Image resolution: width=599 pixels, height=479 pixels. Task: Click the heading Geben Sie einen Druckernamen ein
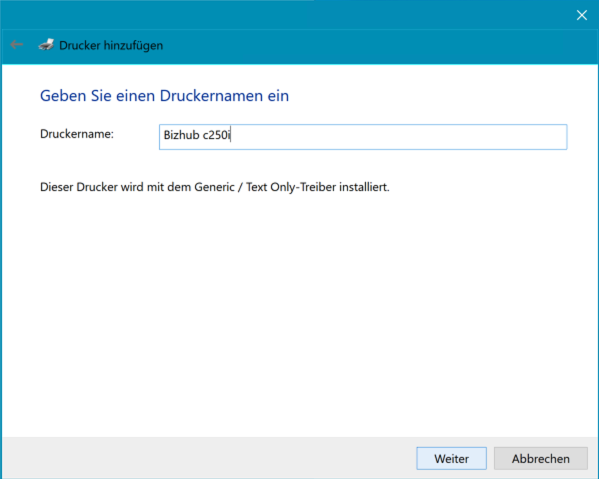(x=164, y=95)
